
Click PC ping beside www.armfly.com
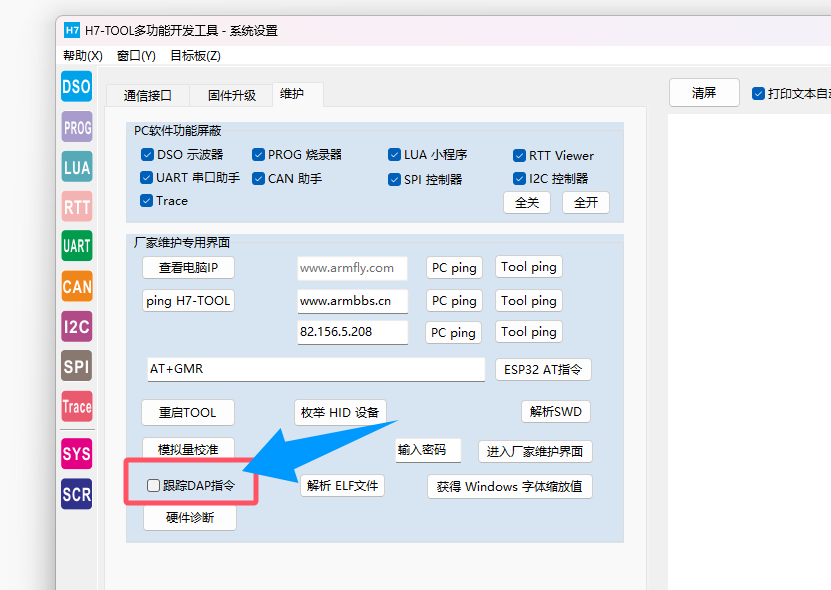454,268
